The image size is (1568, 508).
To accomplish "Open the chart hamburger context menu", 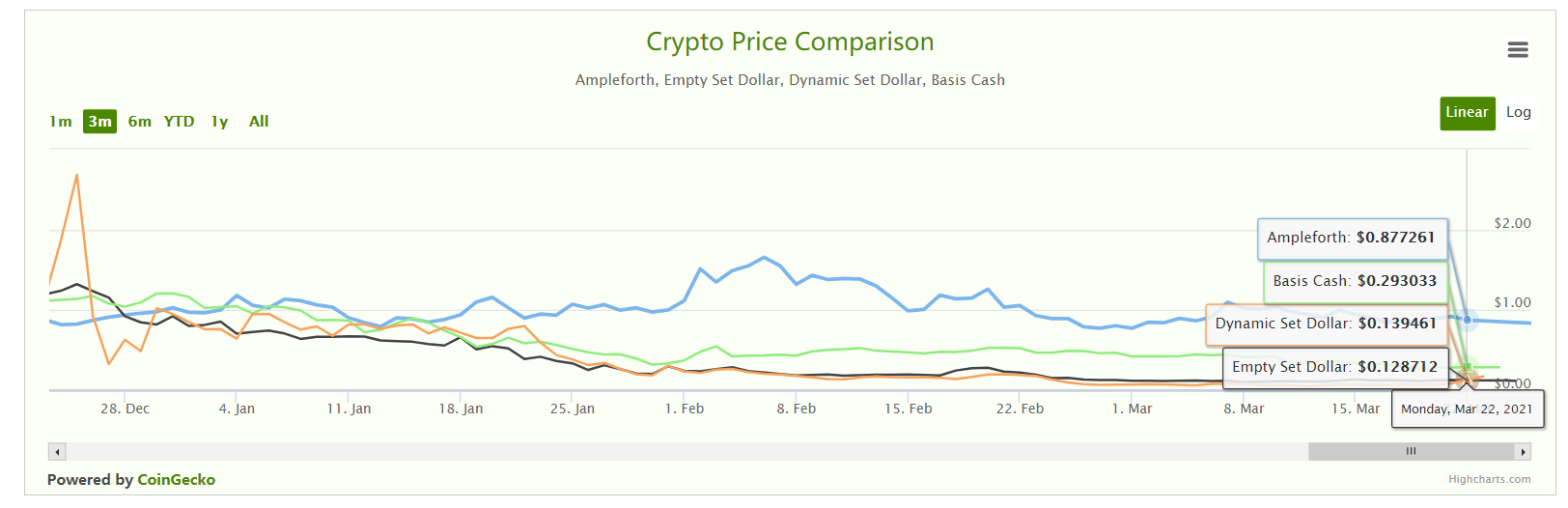I will (x=1517, y=49).
